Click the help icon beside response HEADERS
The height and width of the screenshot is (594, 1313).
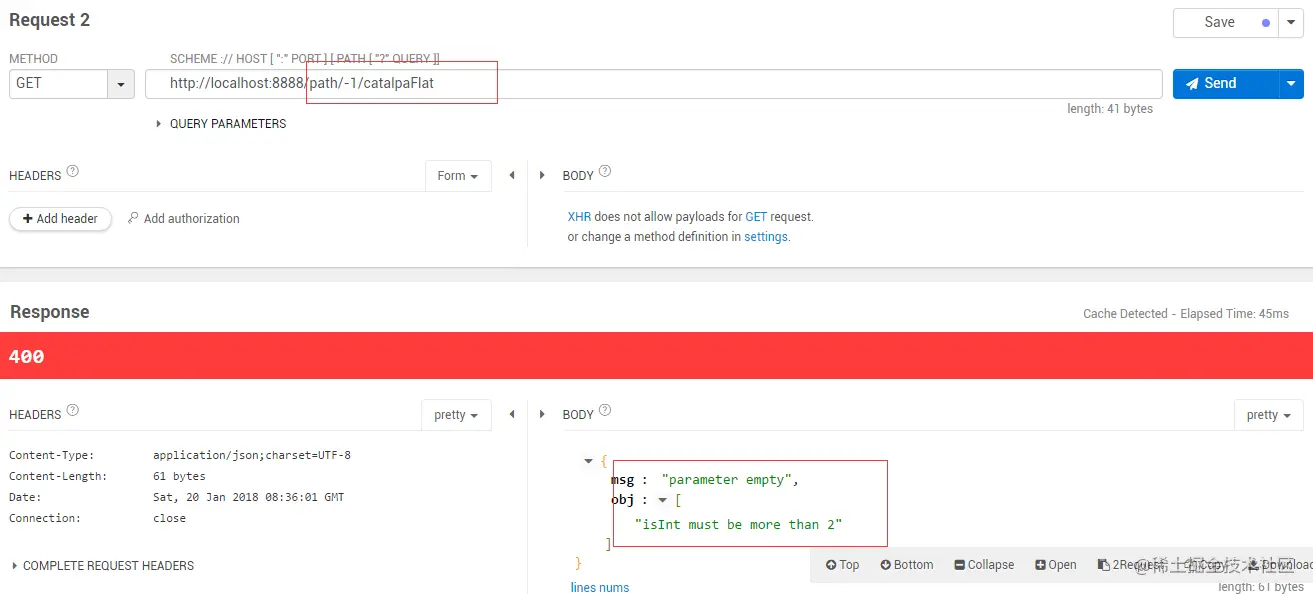[73, 411]
